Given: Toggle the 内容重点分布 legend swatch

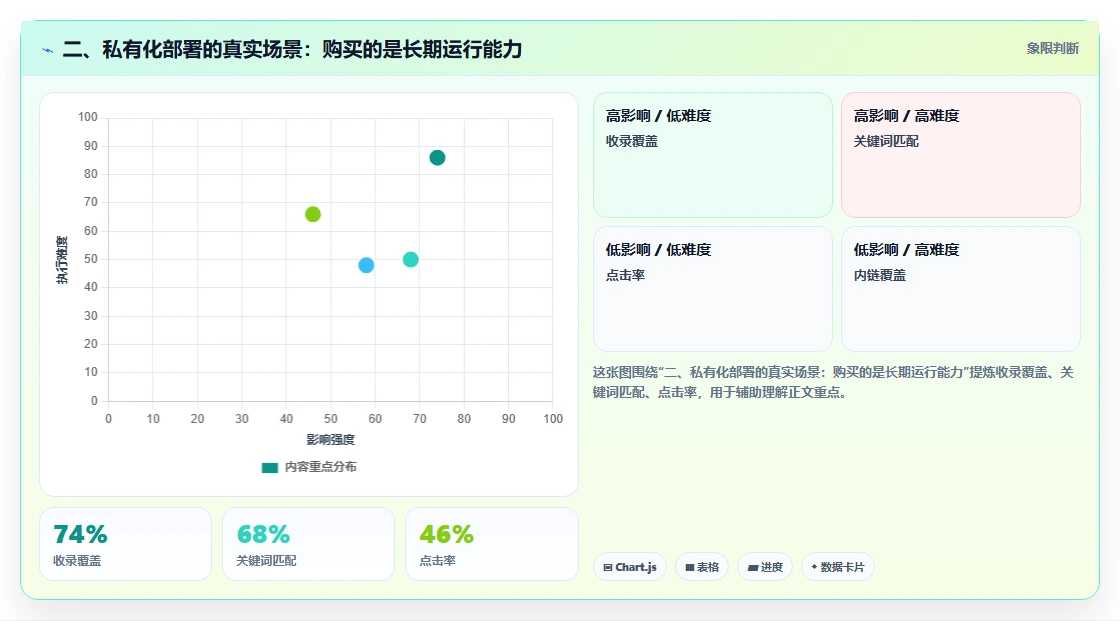Looking at the screenshot, I should pos(269,467).
